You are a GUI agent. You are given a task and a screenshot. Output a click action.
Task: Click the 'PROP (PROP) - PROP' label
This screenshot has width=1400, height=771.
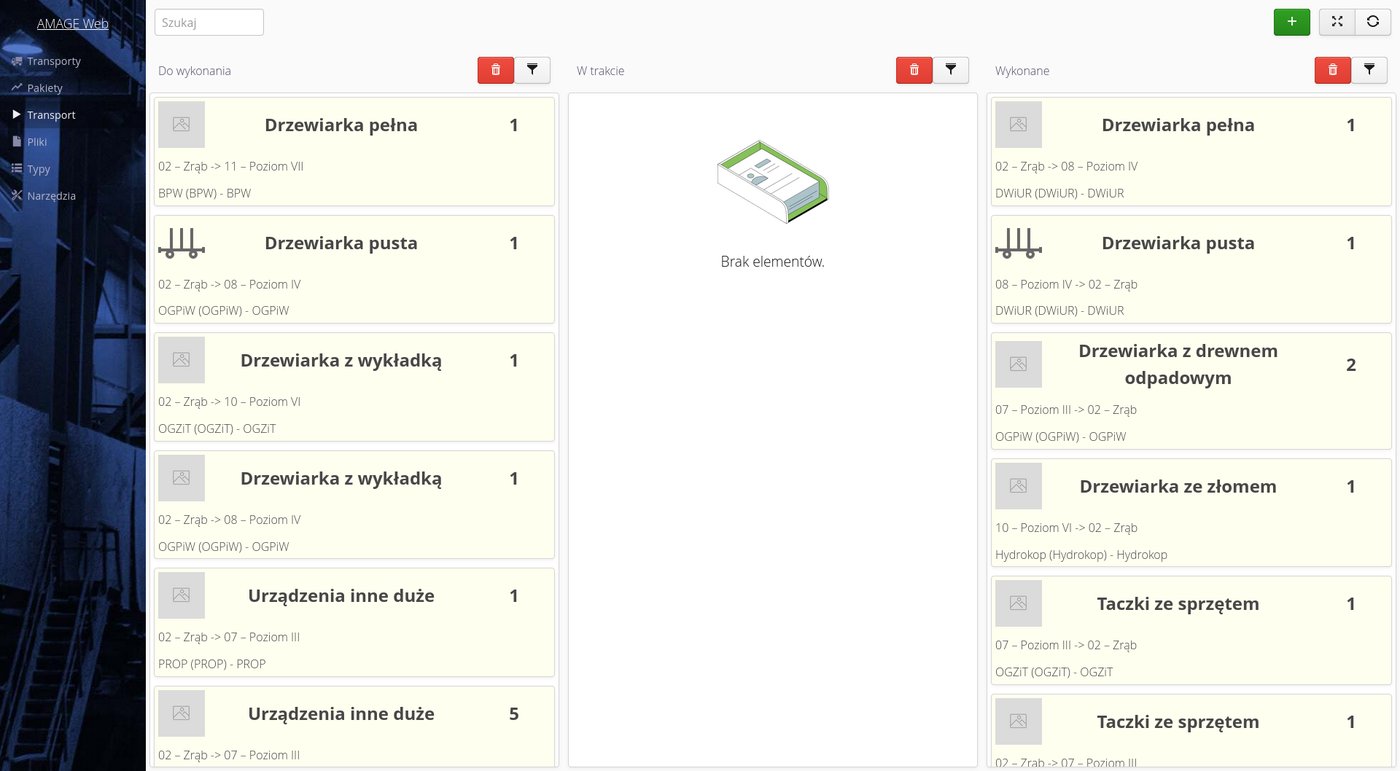212,663
